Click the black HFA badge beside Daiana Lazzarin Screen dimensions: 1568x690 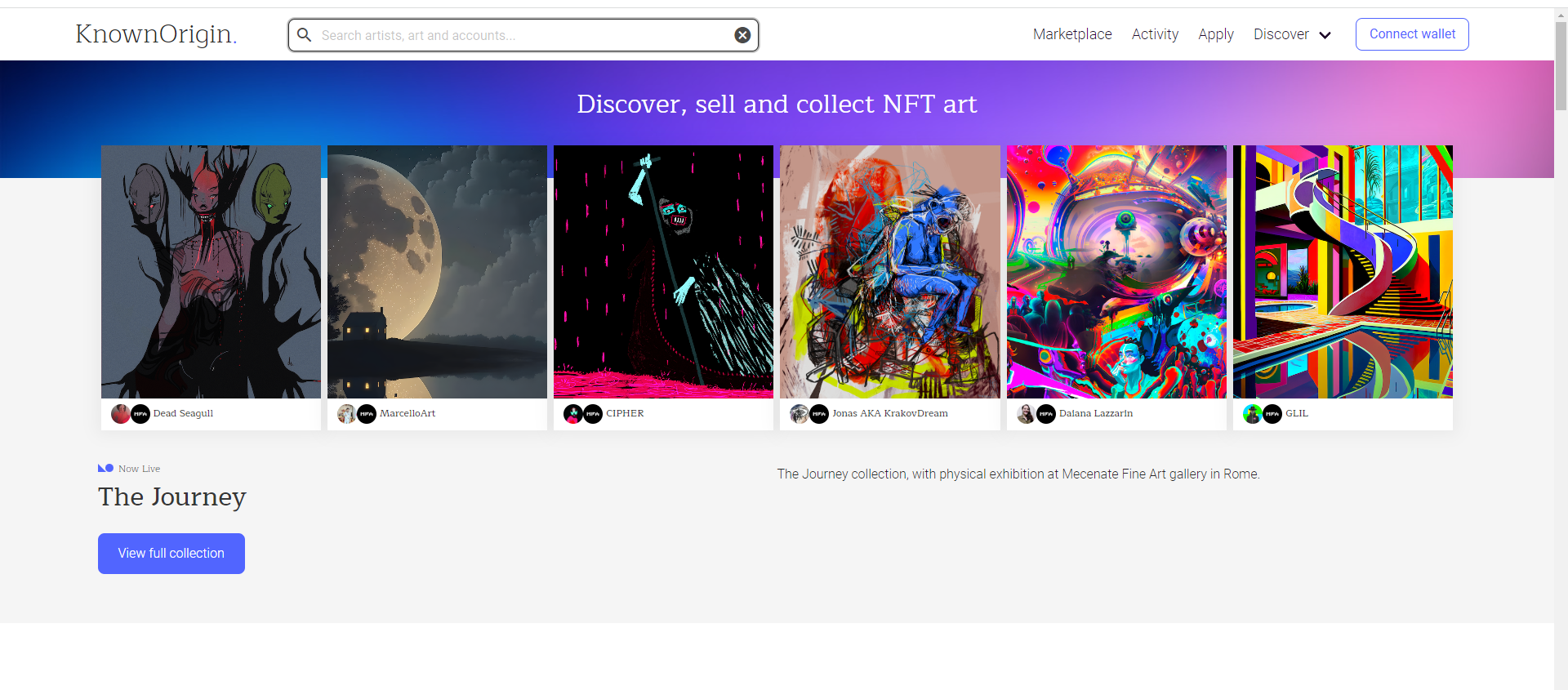coord(1046,414)
